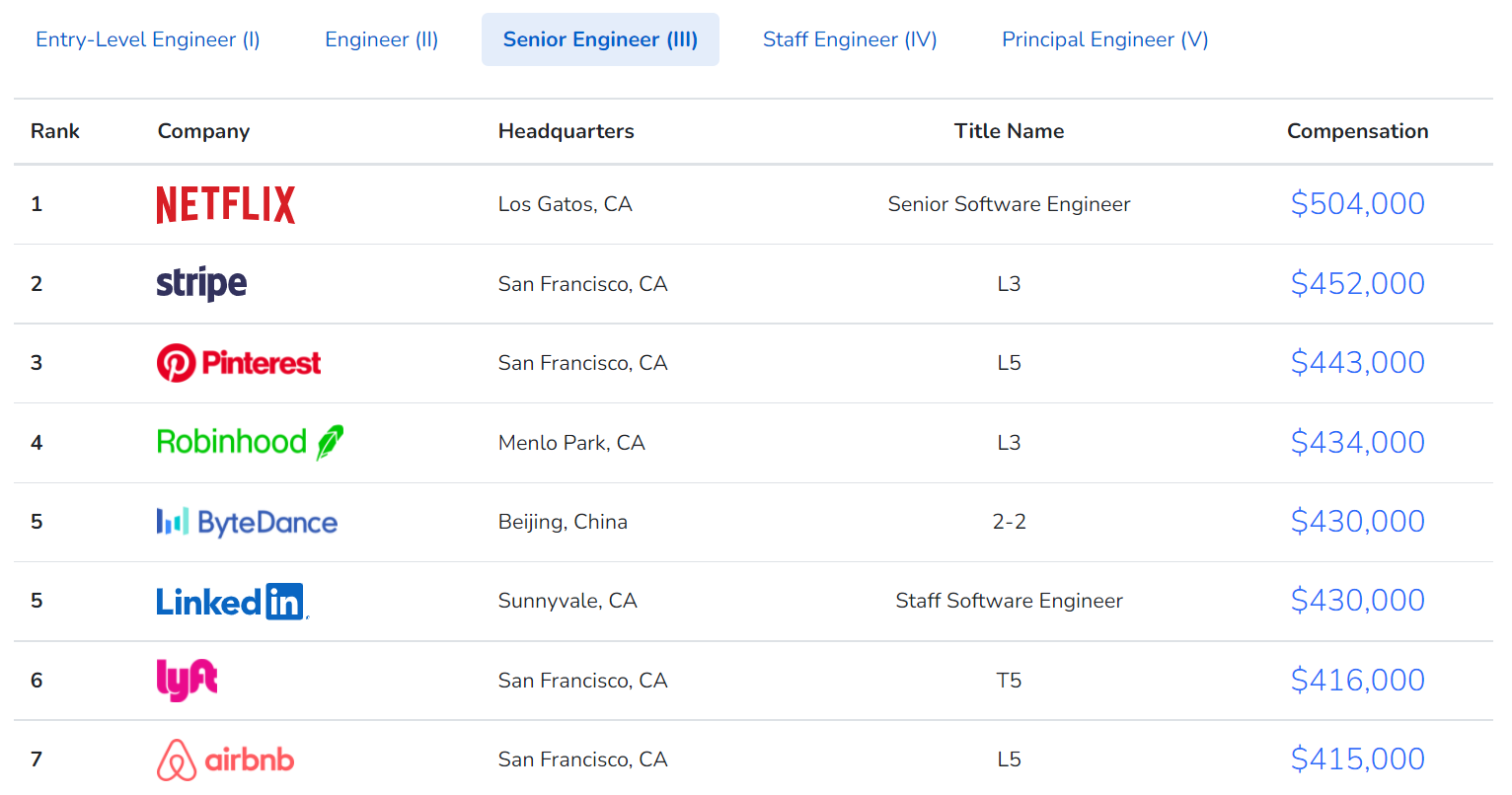Click the Compensation column header
This screenshot has width=1512, height=795.
coord(1357,131)
